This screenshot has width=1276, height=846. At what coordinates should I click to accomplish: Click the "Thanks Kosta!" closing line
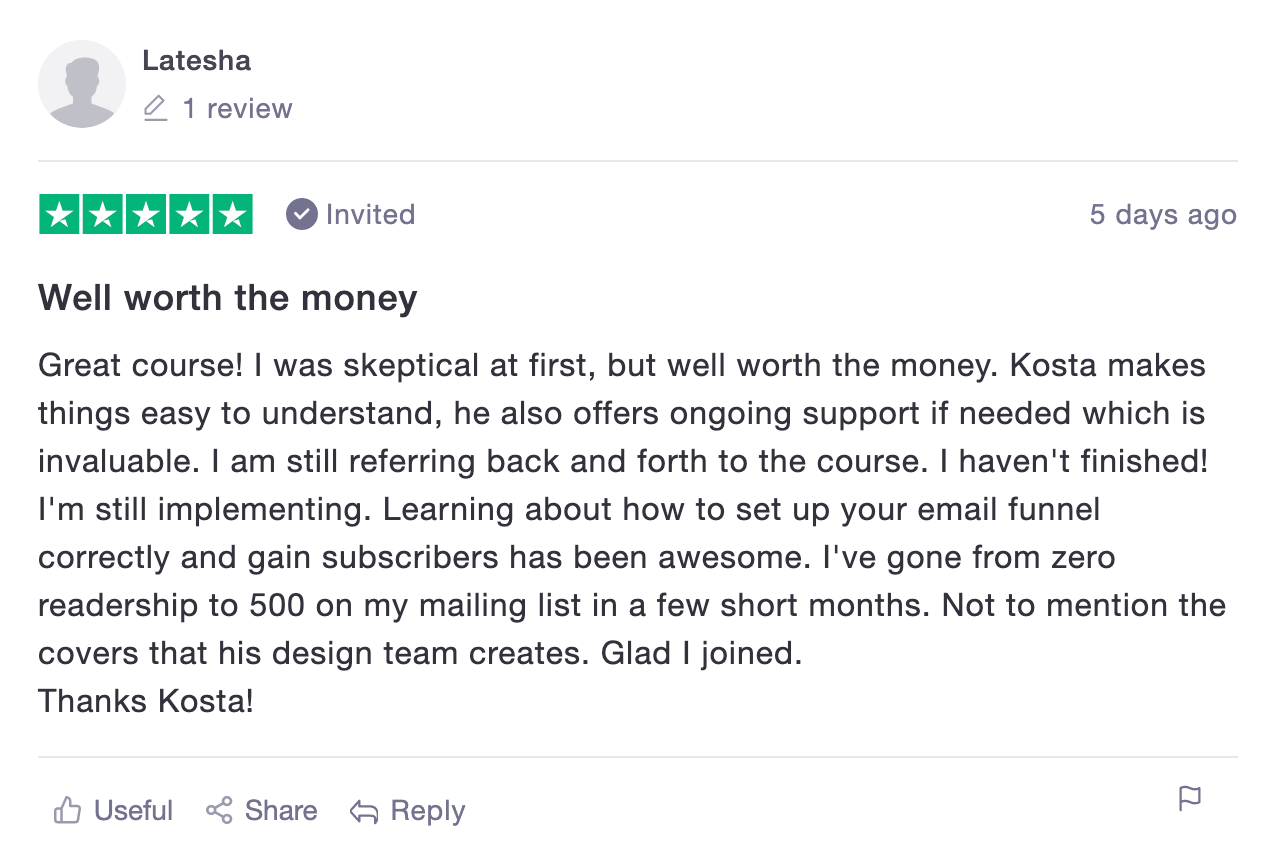tap(146, 700)
